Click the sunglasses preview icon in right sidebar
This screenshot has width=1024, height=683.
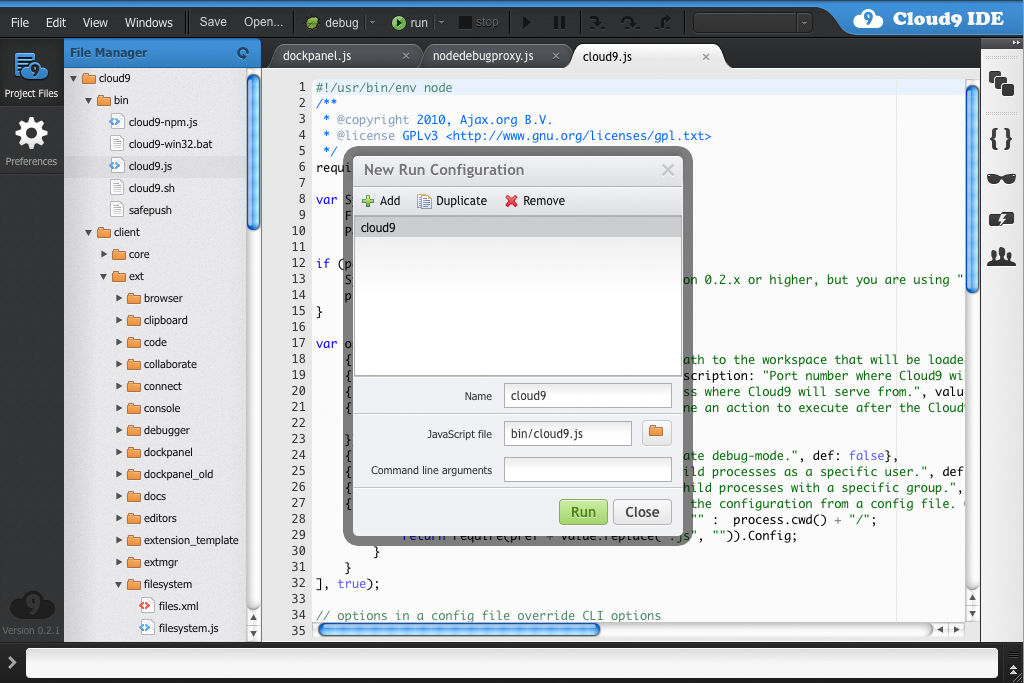coord(1001,179)
